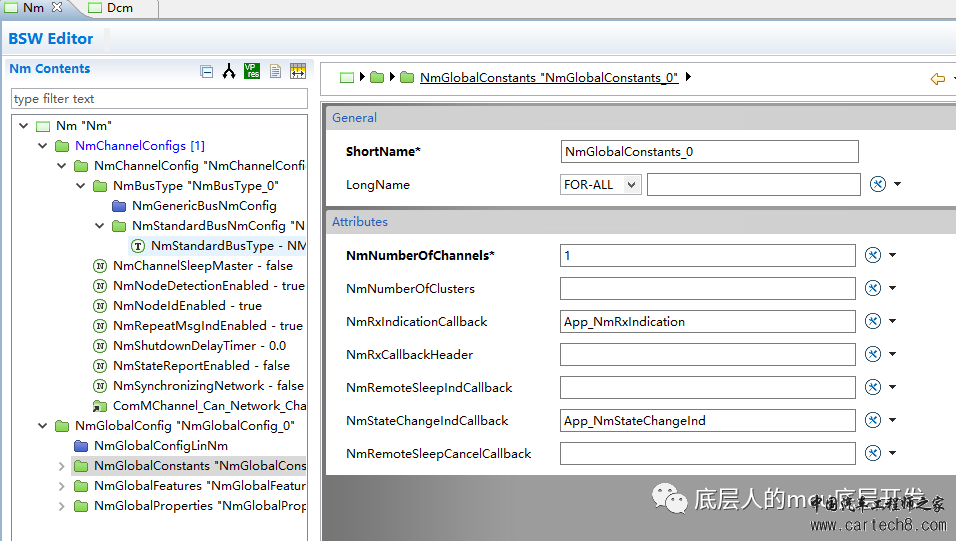Click the NmStateChangeIndCallback clear icon
956x541 pixels.
coord(873,420)
